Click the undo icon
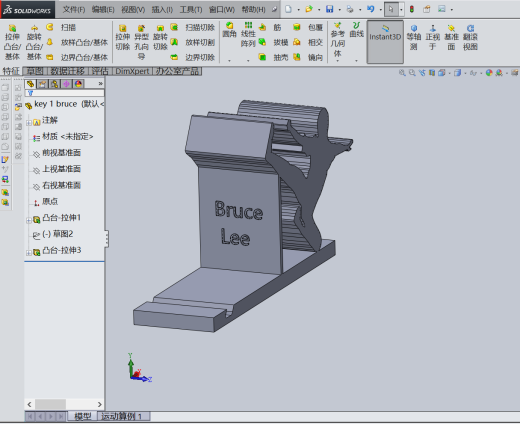The width and height of the screenshot is (520, 424). [x=371, y=9]
